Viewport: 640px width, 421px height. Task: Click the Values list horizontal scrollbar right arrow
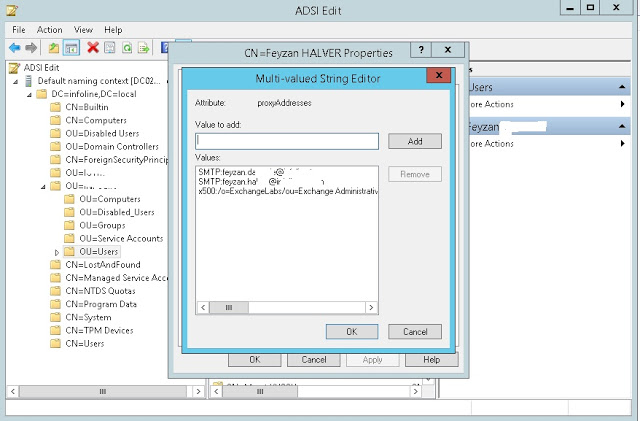tap(372, 308)
